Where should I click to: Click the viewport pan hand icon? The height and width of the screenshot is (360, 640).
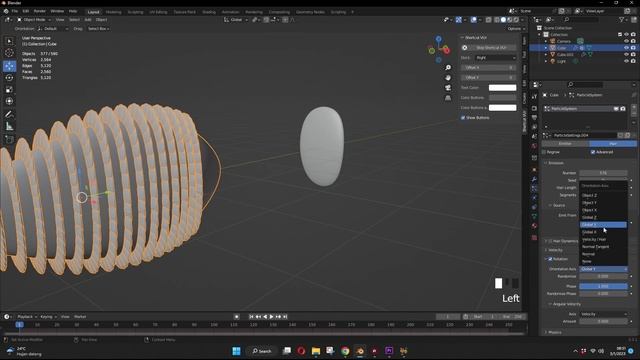(448, 78)
